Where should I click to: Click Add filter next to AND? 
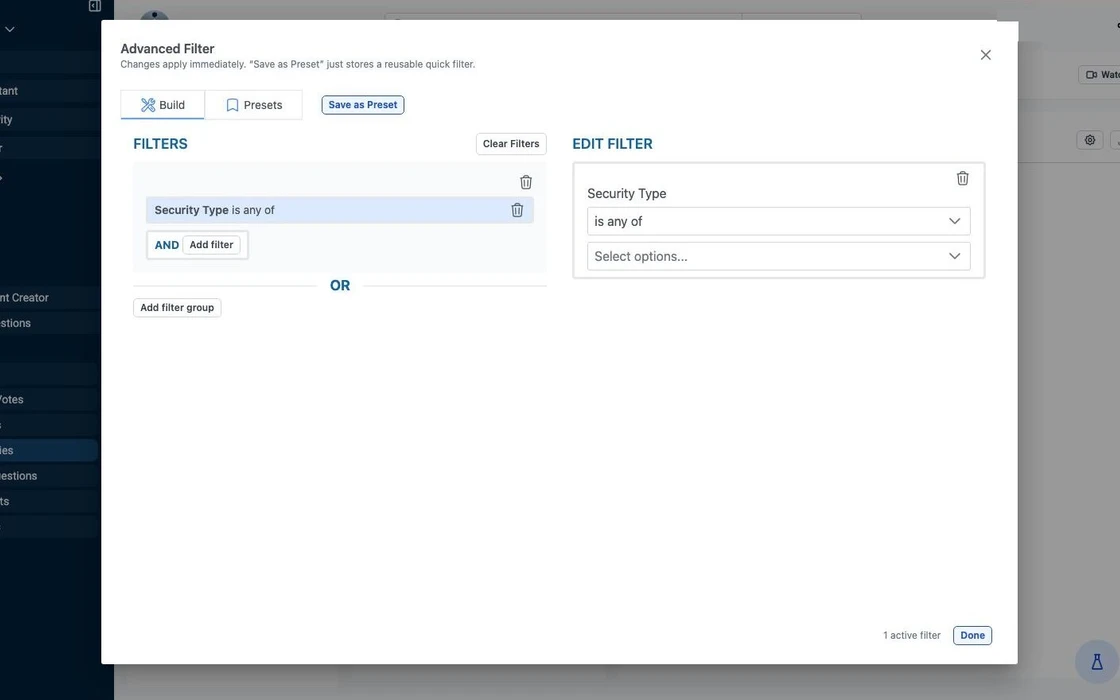[x=211, y=245]
